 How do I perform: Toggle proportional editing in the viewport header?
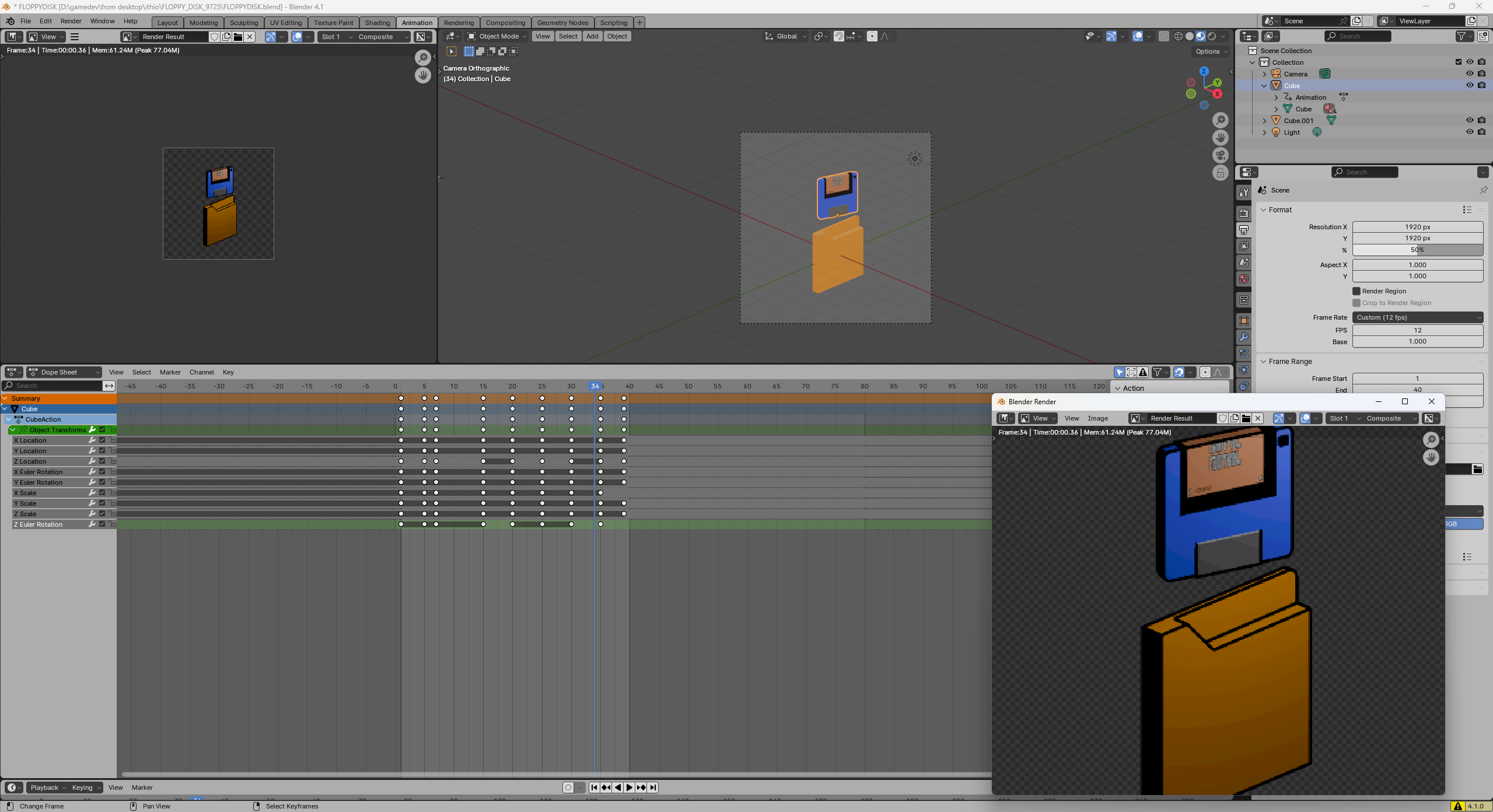tap(872, 36)
